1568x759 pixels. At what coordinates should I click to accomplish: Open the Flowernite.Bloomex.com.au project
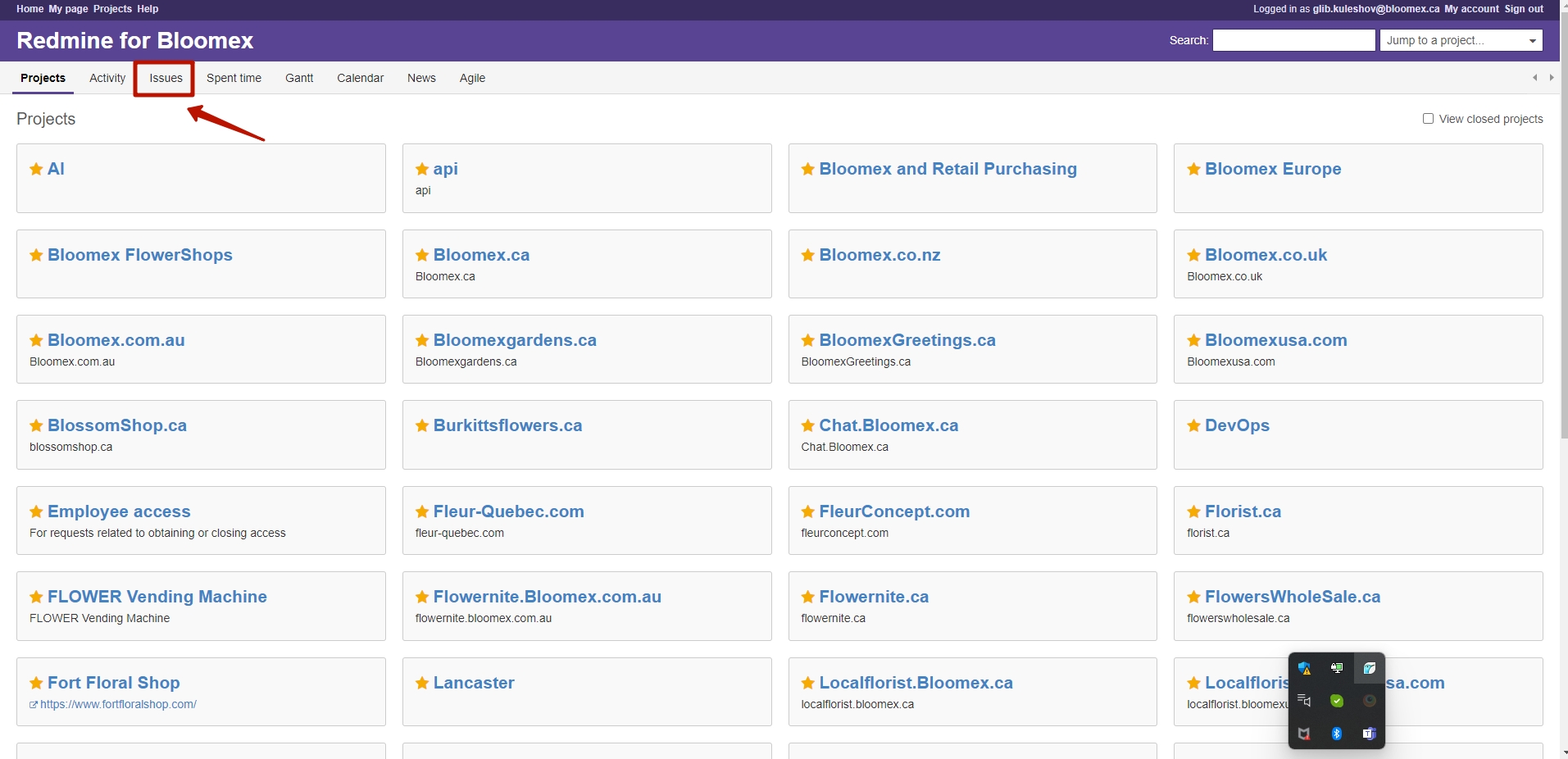(547, 597)
